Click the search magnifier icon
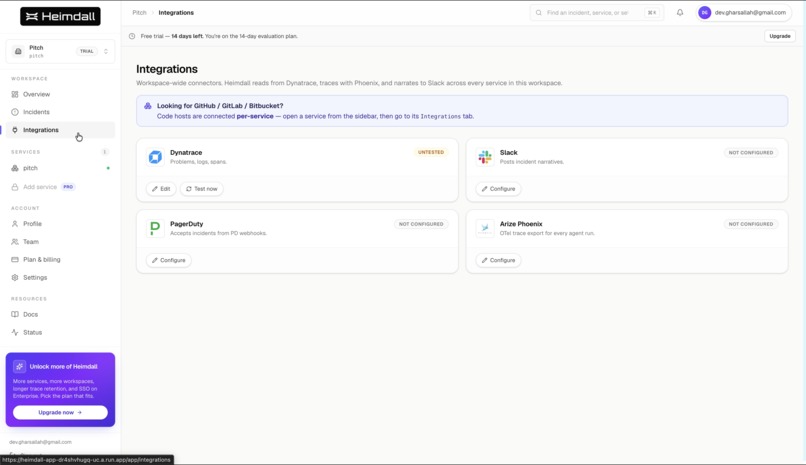Screen dimensions: 806x465 coord(539,12)
